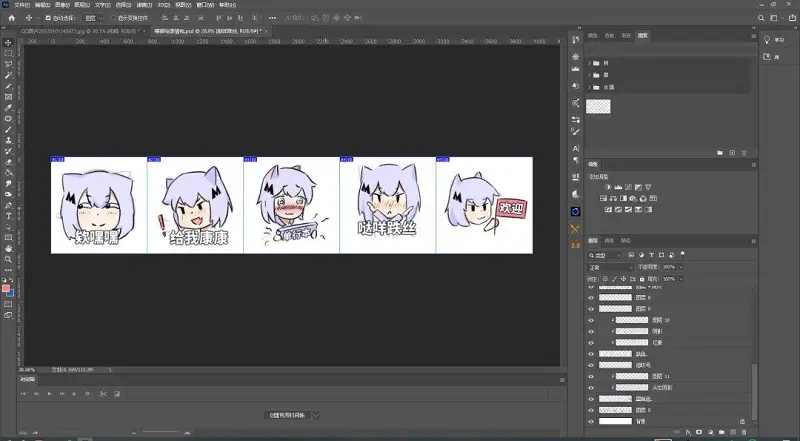This screenshot has width=800, height=441.
Task: Open the 文件 File menu
Action: [22, 5]
